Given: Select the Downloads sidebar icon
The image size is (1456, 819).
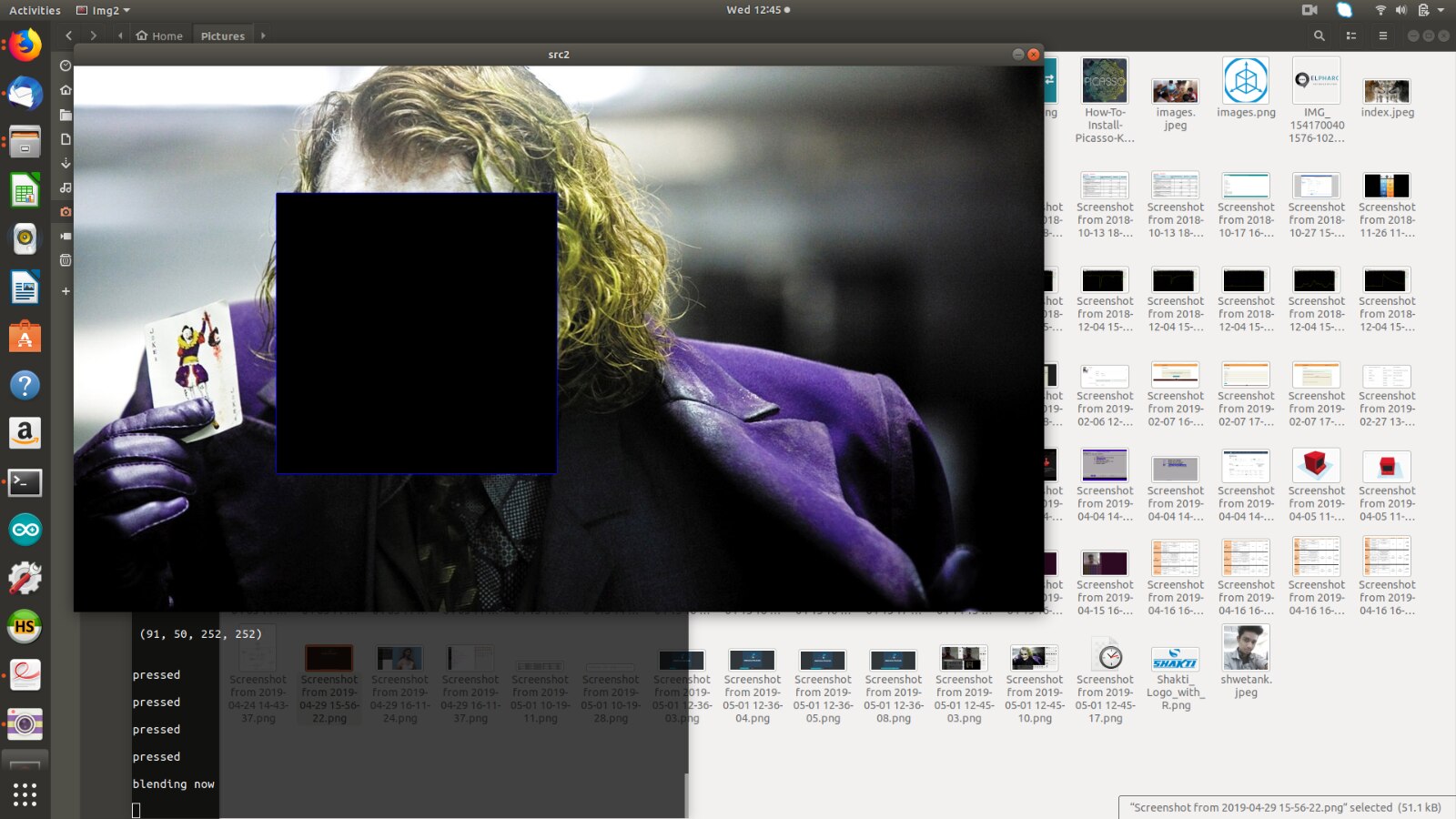Looking at the screenshot, I should click(x=66, y=163).
